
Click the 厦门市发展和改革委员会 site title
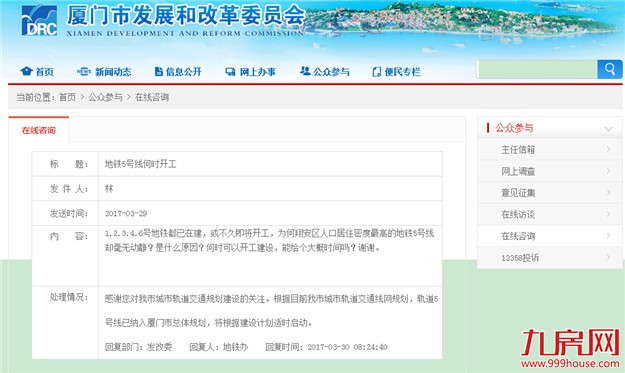click(x=186, y=16)
